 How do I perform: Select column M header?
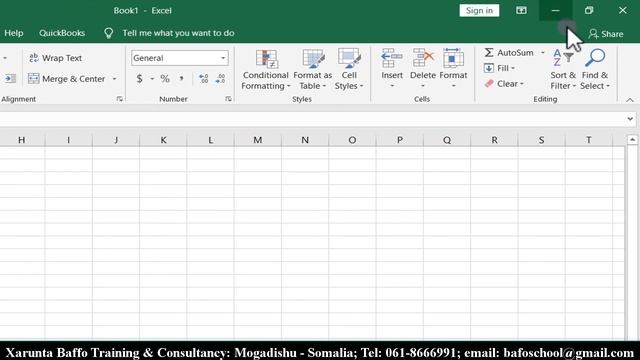click(x=258, y=140)
